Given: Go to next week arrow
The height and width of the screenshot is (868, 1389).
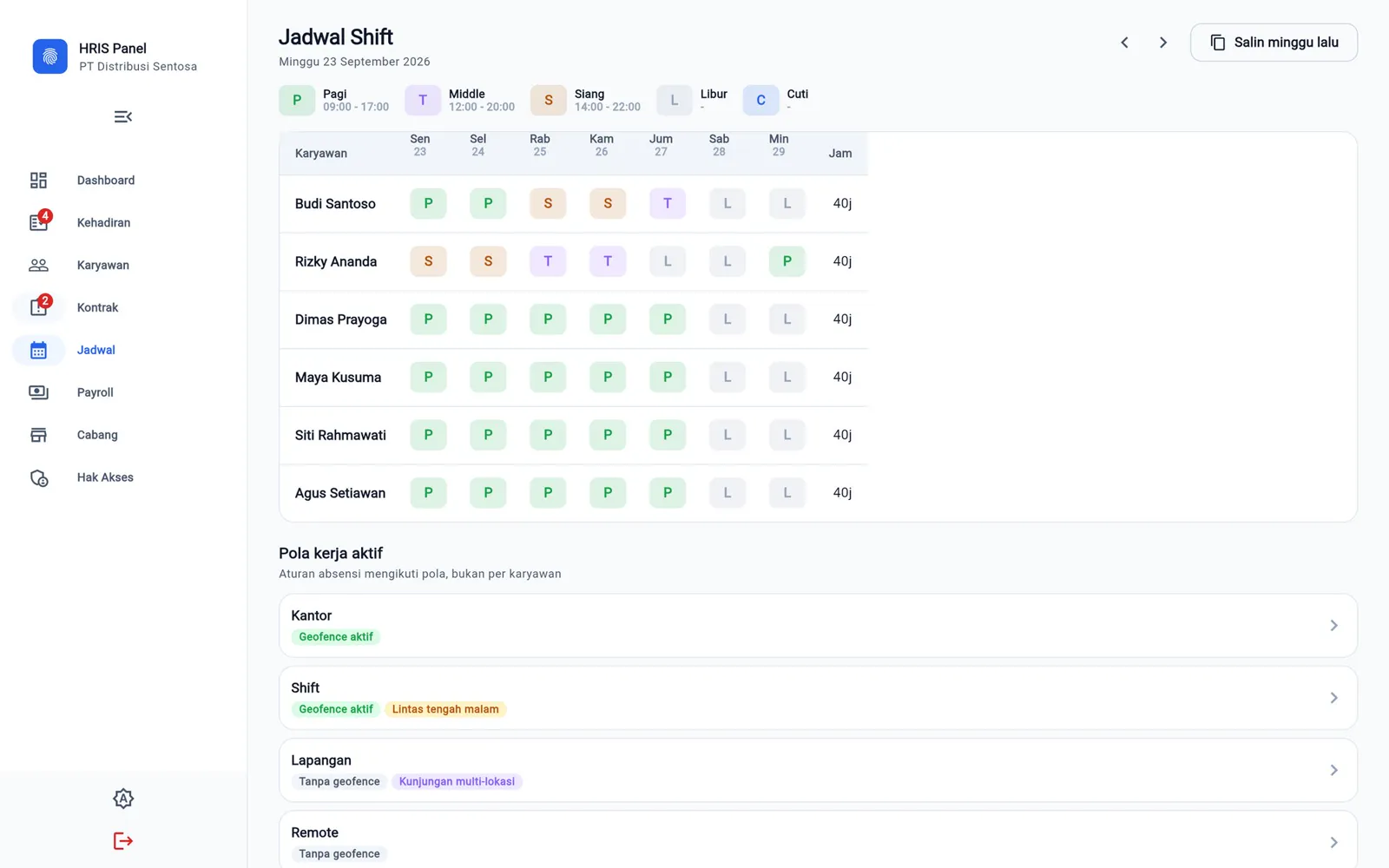Looking at the screenshot, I should coord(1163,43).
